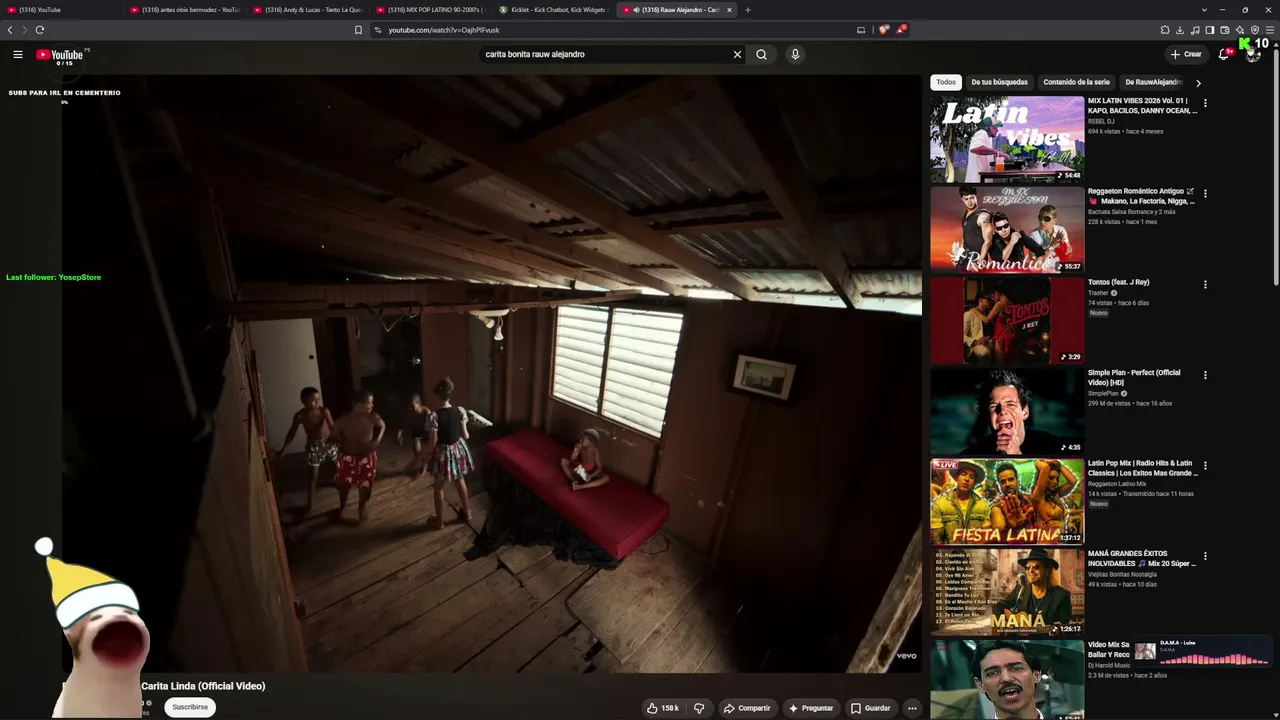This screenshot has height=720, width=1280.
Task: Dislike the video with thumbs down
Action: [699, 708]
